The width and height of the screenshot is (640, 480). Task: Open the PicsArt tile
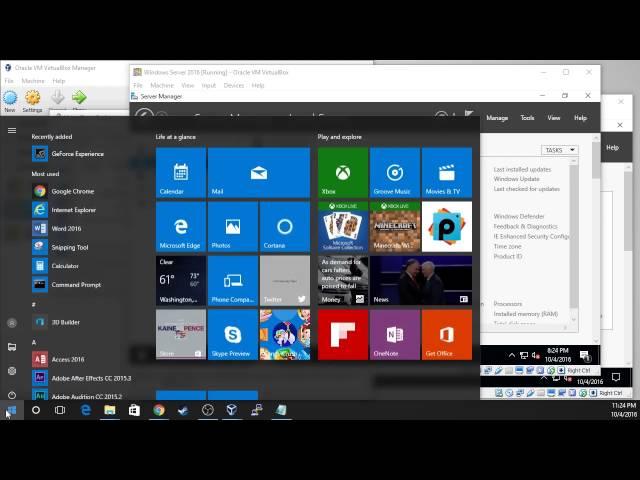point(447,227)
